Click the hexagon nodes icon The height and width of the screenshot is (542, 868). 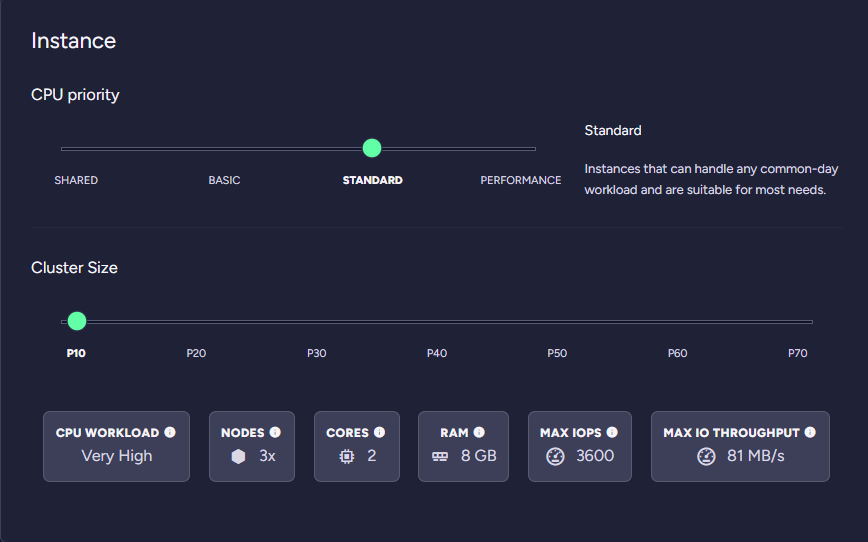[x=238, y=456]
